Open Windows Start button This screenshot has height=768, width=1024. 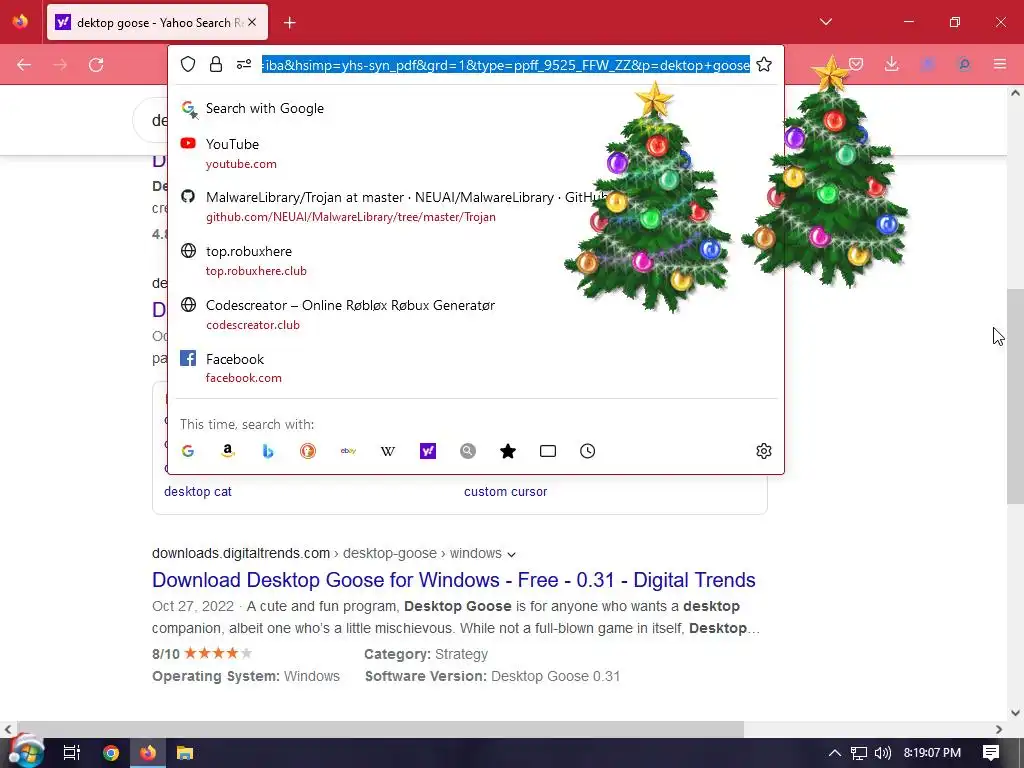pos(25,752)
